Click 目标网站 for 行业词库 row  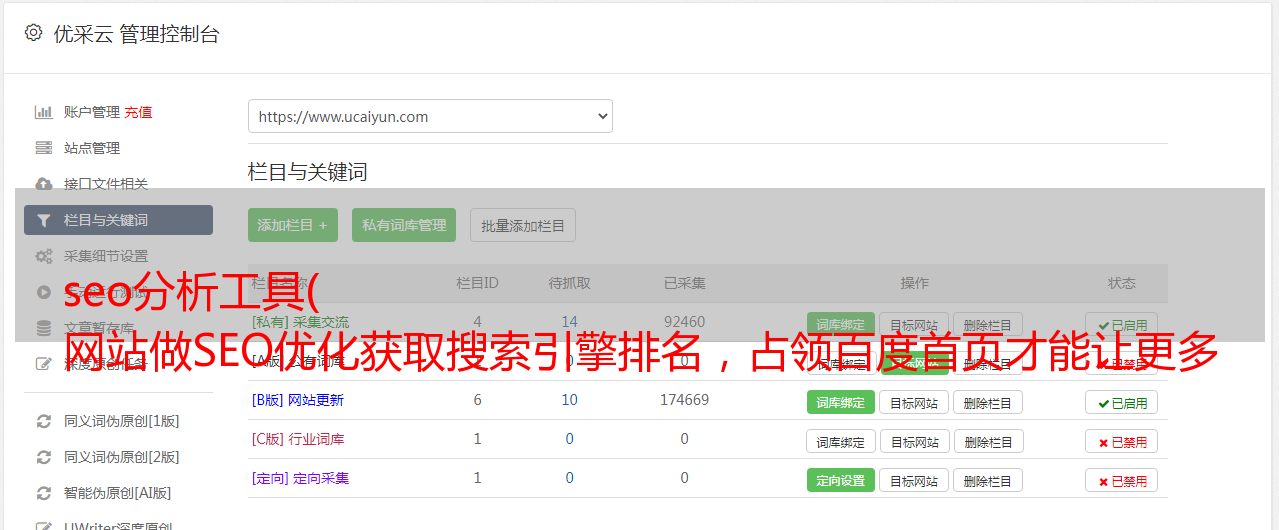coord(914,441)
